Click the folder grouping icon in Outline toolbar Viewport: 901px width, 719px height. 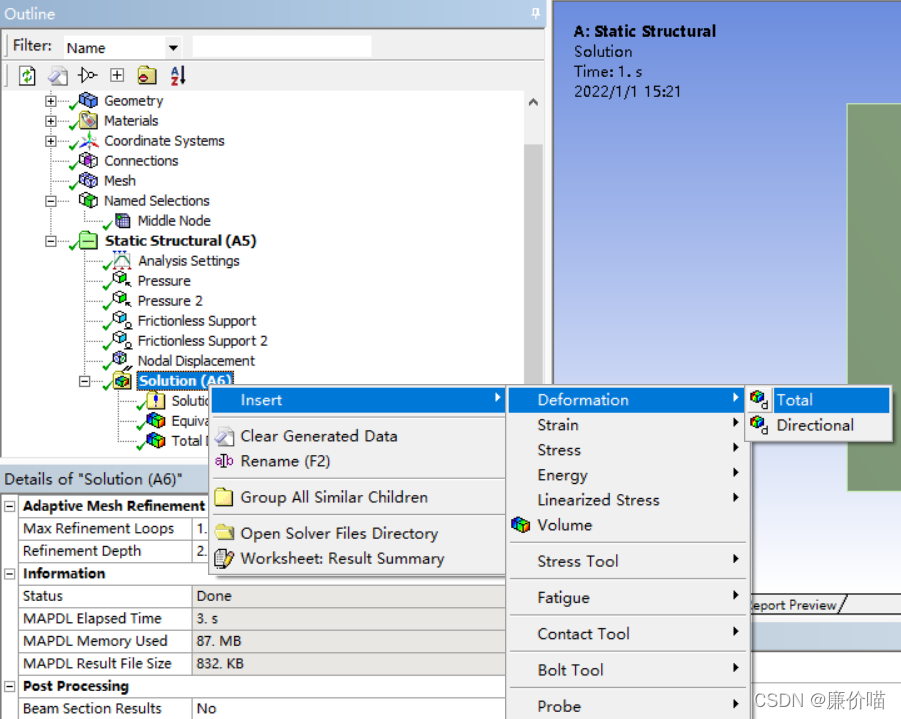coord(147,75)
